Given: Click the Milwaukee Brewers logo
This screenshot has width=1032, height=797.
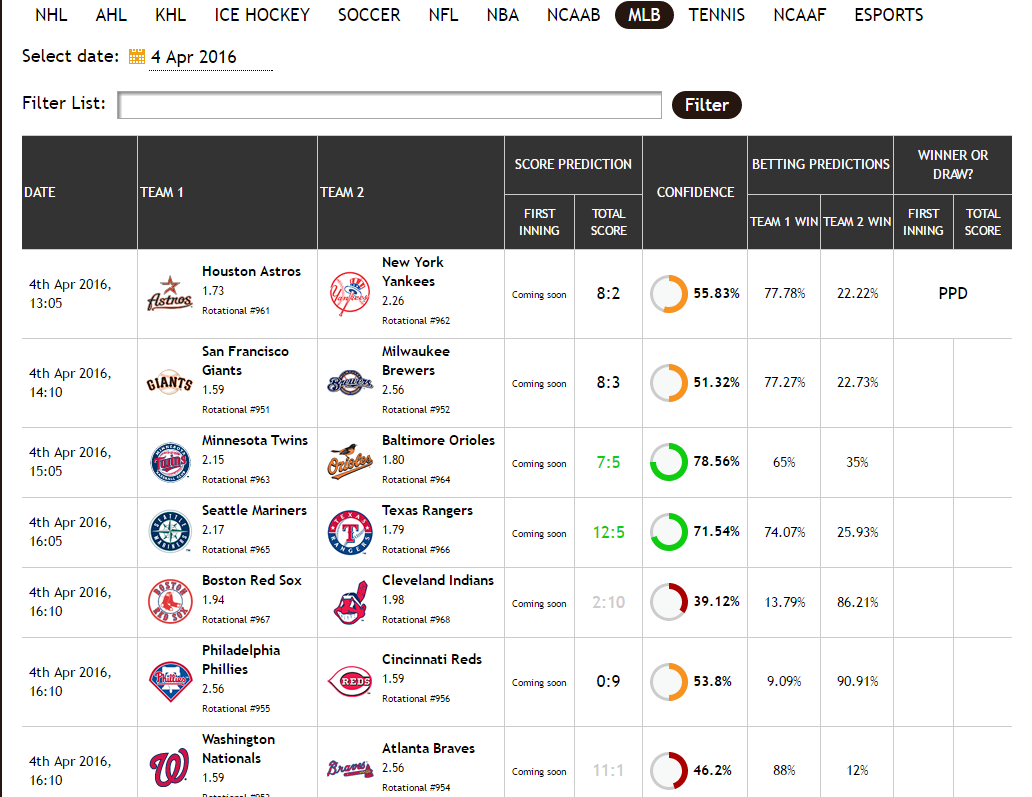Looking at the screenshot, I should pyautogui.click(x=350, y=382).
